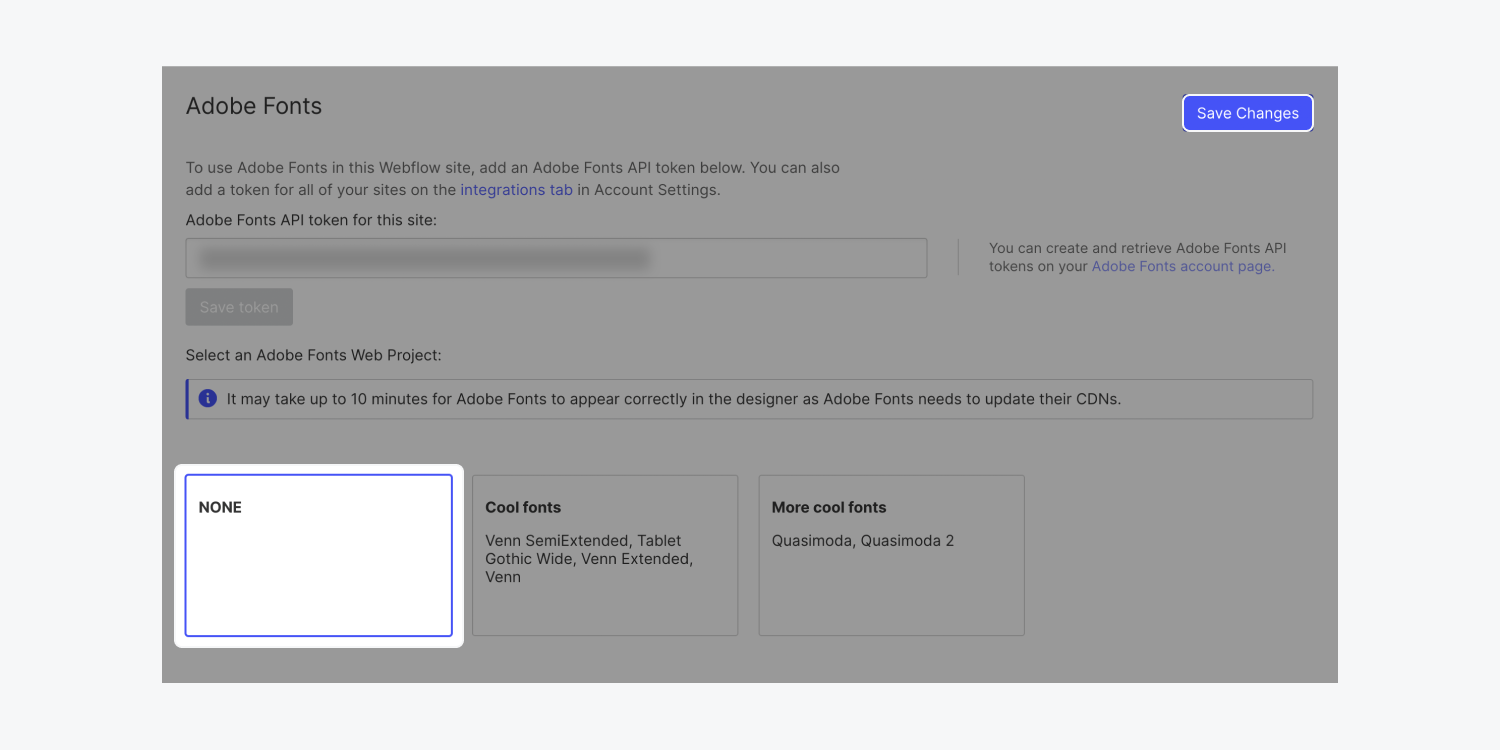Click the 'Select an Adobe Fonts Web Project:' label
1501x751 pixels.
(313, 355)
